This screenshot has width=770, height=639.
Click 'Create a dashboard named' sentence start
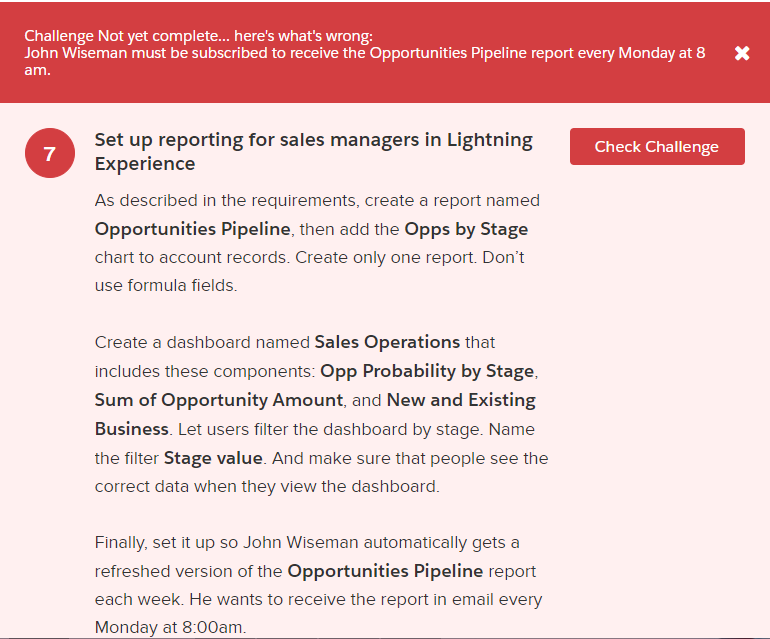click(x=202, y=342)
